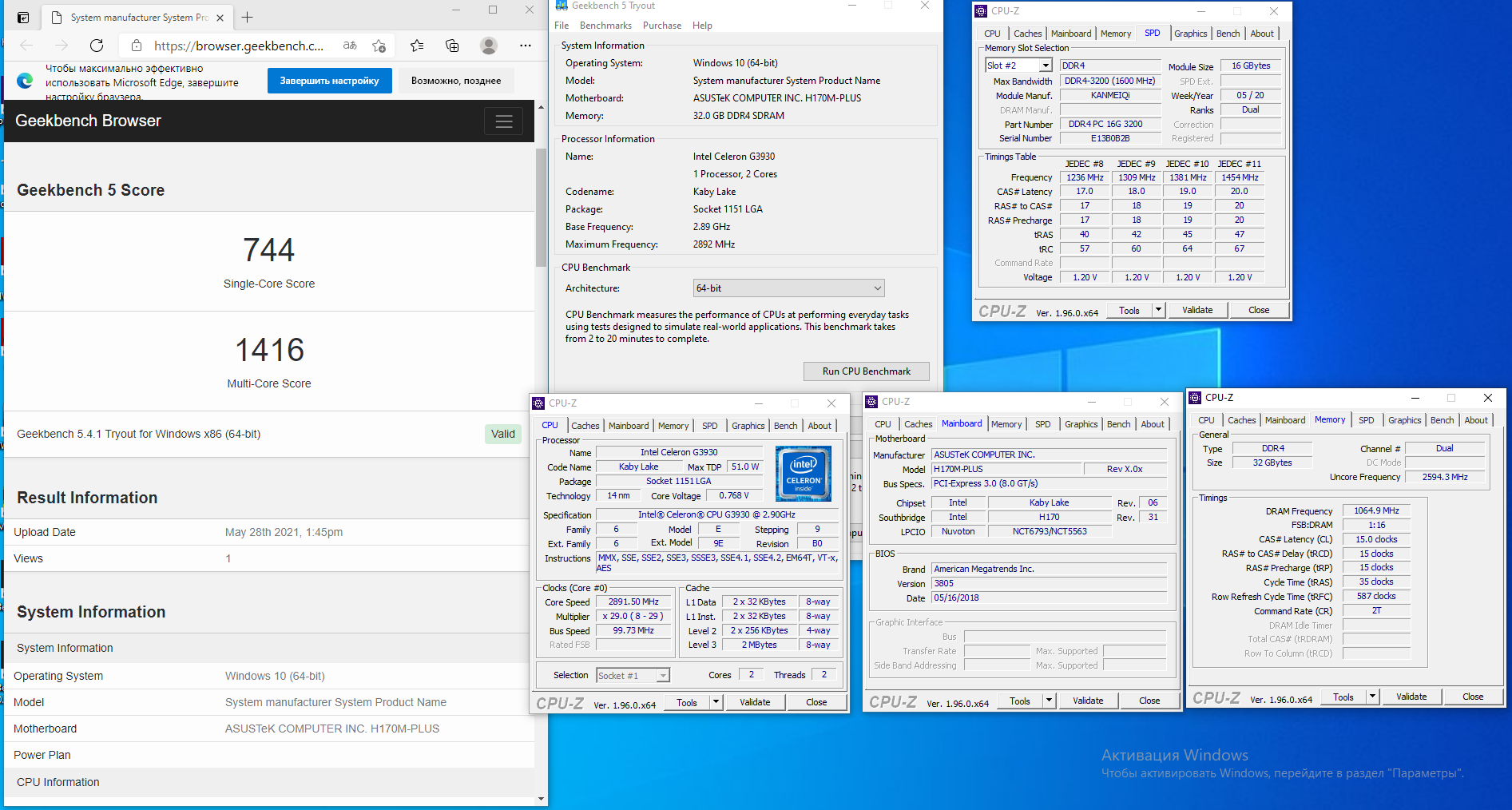The image size is (1512, 810).
Task: Click Upload Date May 28th 2021 value
Action: [x=284, y=532]
